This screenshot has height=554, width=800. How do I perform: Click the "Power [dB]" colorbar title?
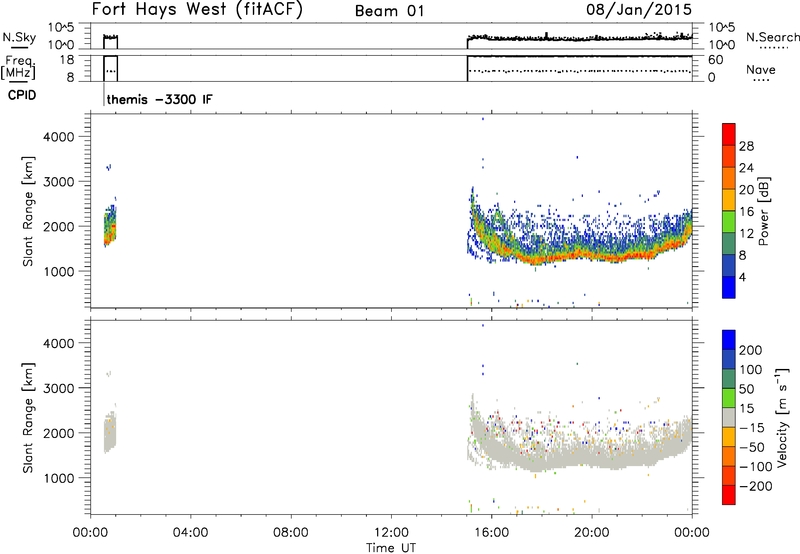[764, 211]
